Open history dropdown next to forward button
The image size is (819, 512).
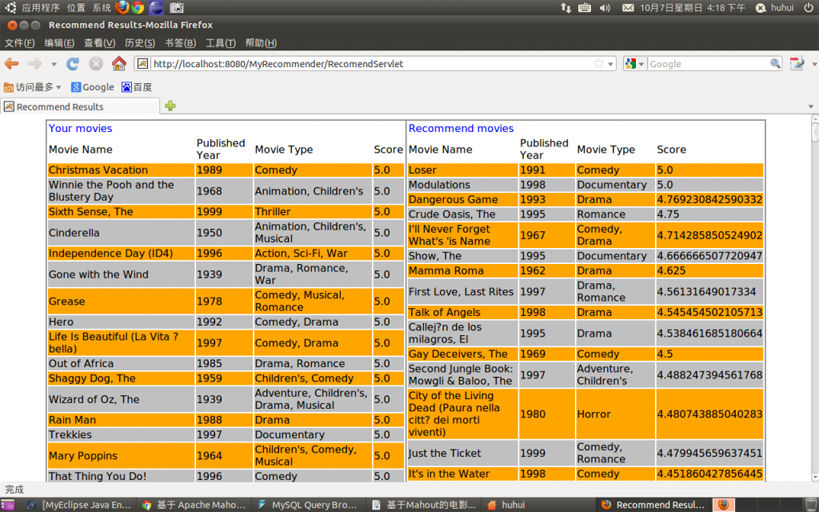[x=53, y=64]
